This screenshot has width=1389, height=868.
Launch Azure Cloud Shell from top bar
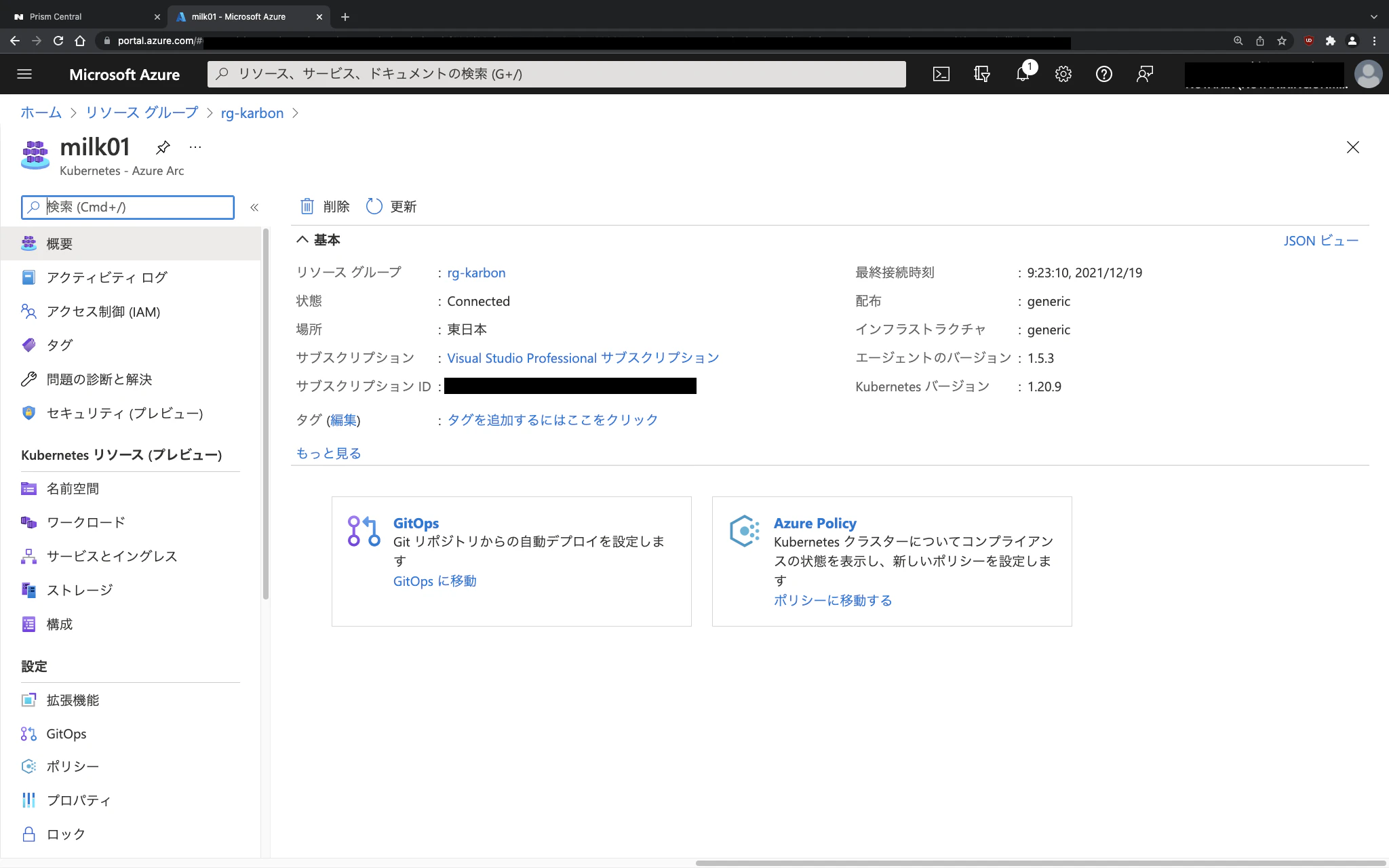[x=941, y=74]
